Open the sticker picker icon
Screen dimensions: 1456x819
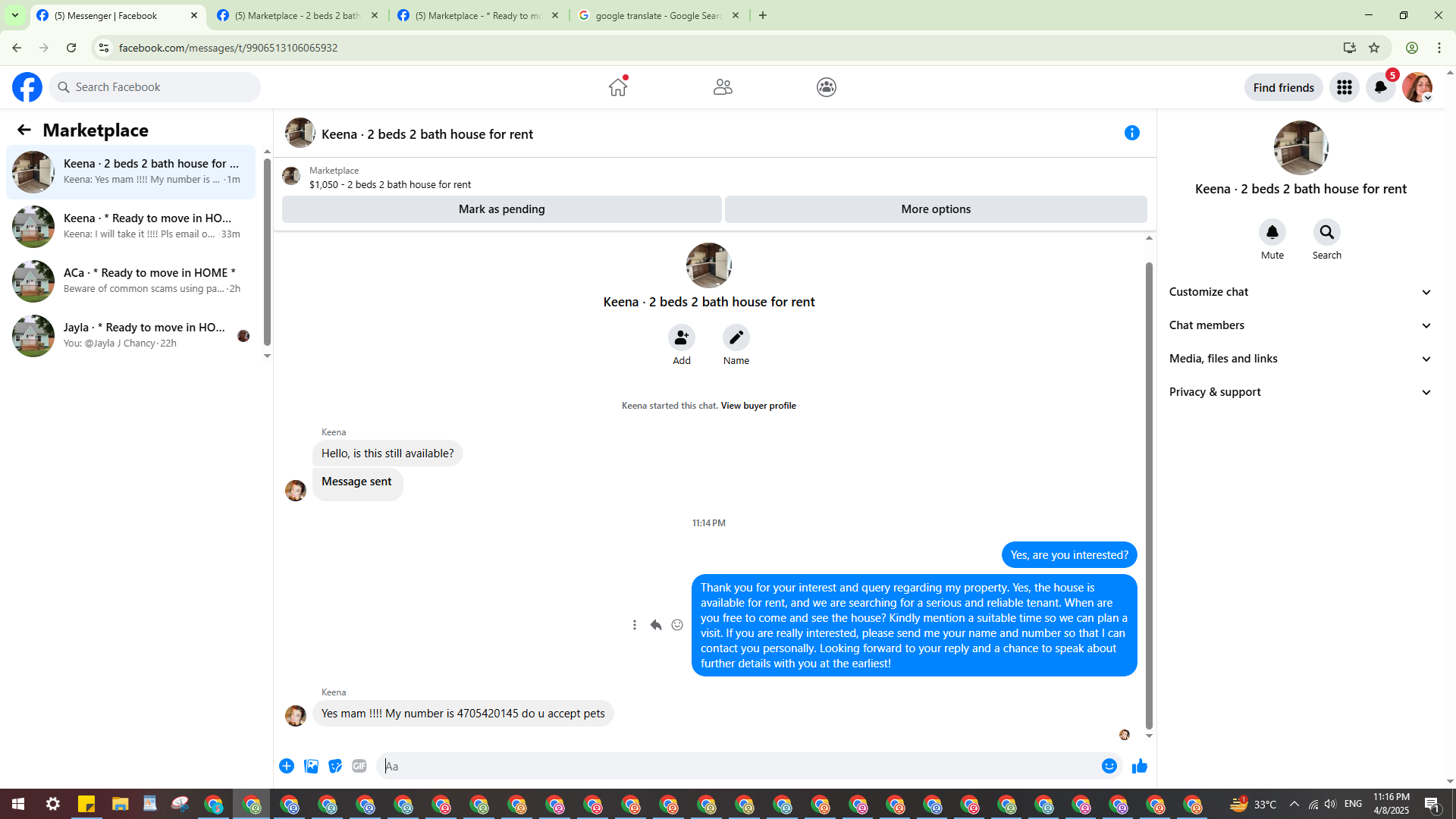coord(335,767)
